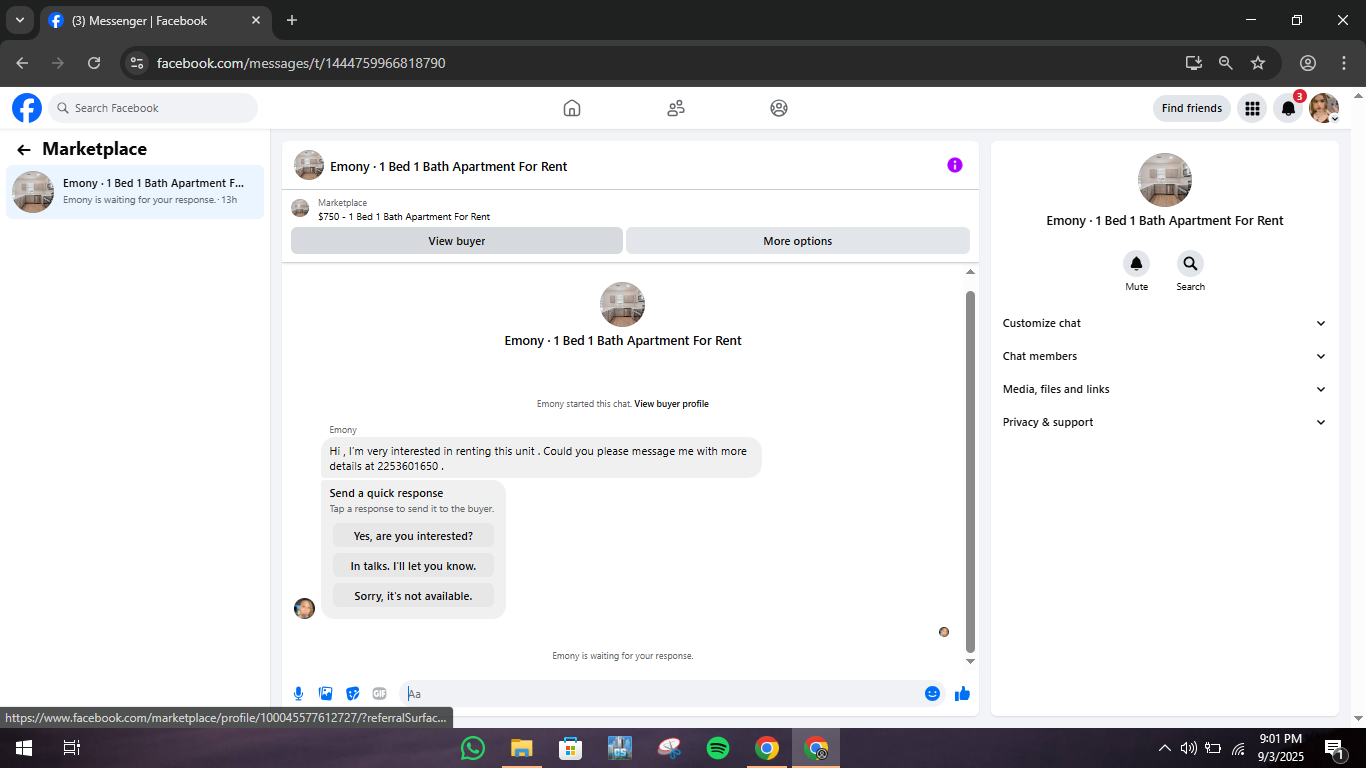This screenshot has height=768, width=1366.
Task: Click the Find friends button
Action: pos(1192,108)
